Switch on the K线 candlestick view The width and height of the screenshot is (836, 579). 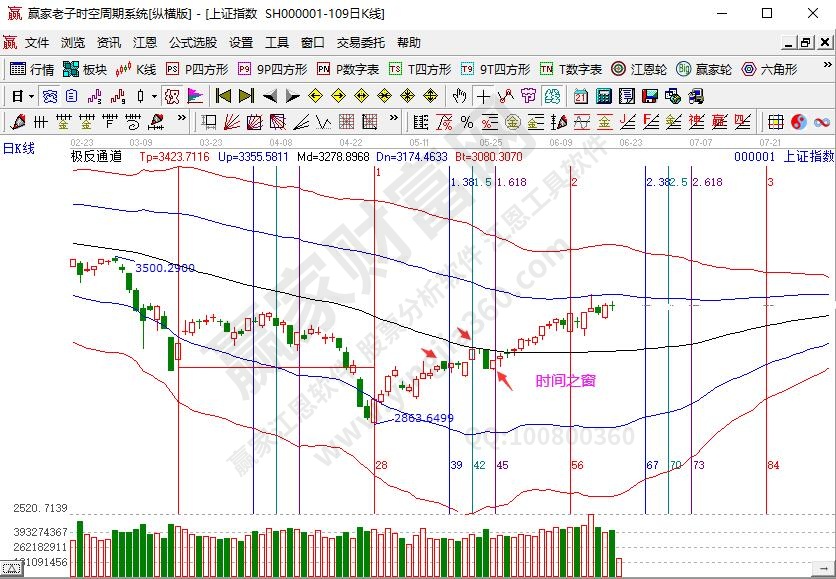click(x=136, y=69)
